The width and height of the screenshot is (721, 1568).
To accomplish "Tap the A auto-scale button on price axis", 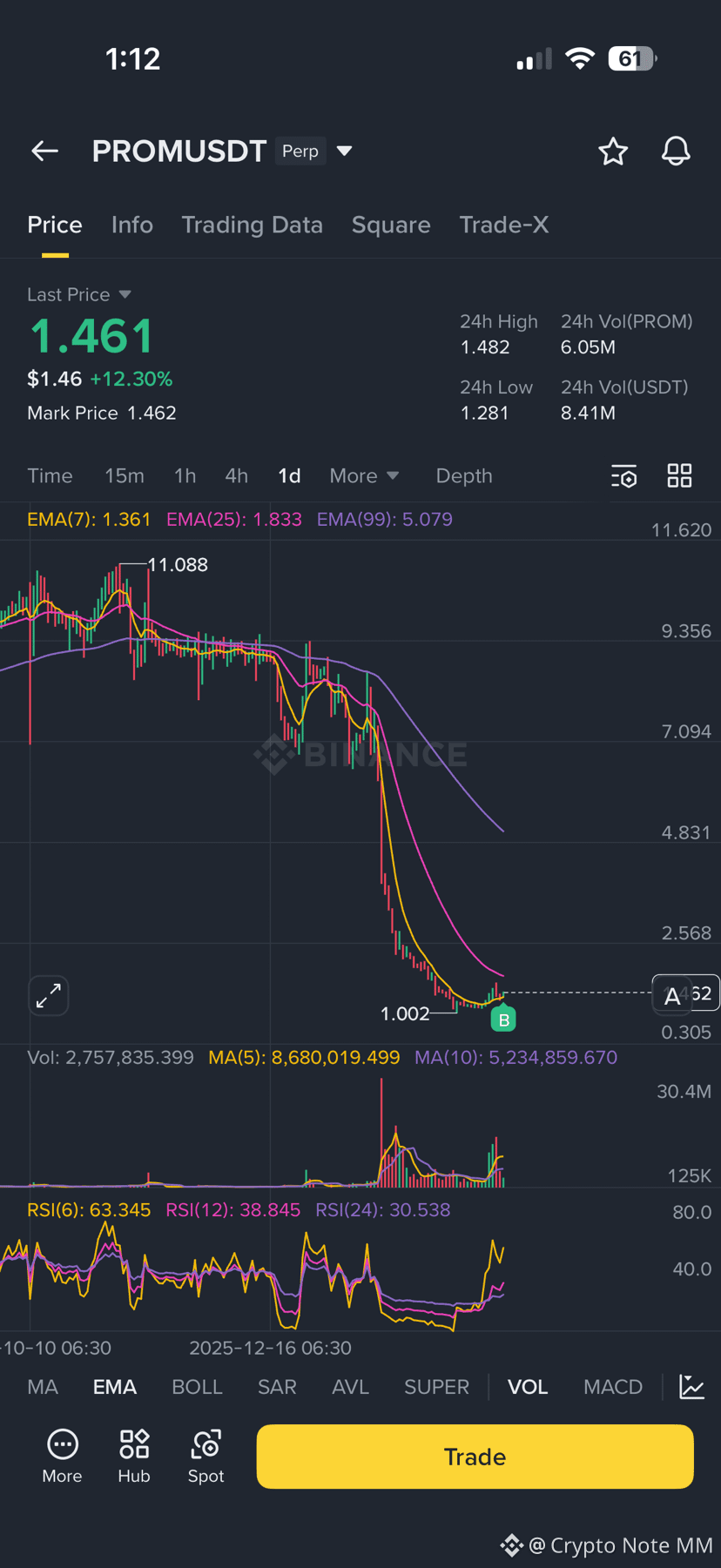I will pos(672,996).
